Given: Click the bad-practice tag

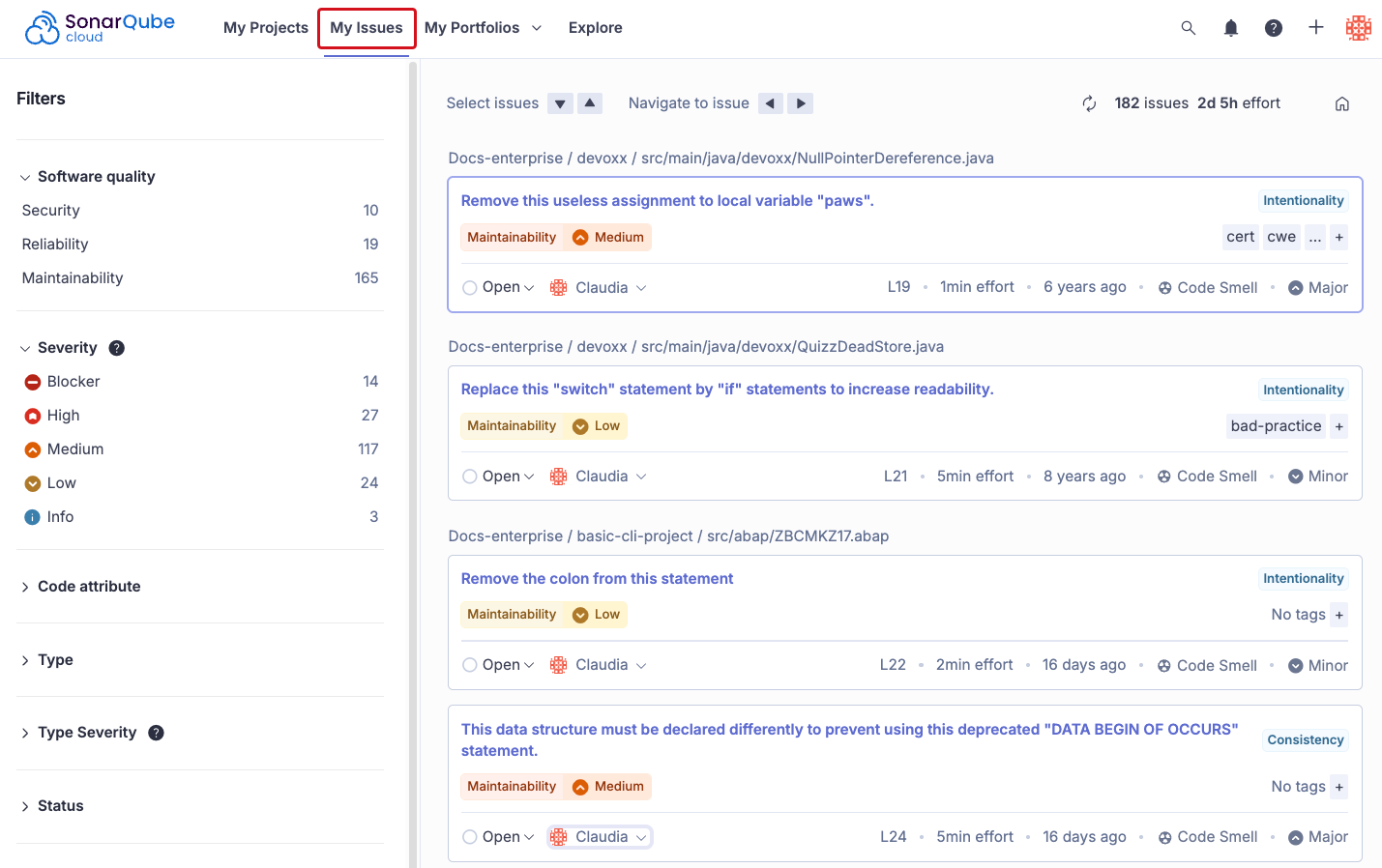Looking at the screenshot, I should click(1276, 426).
